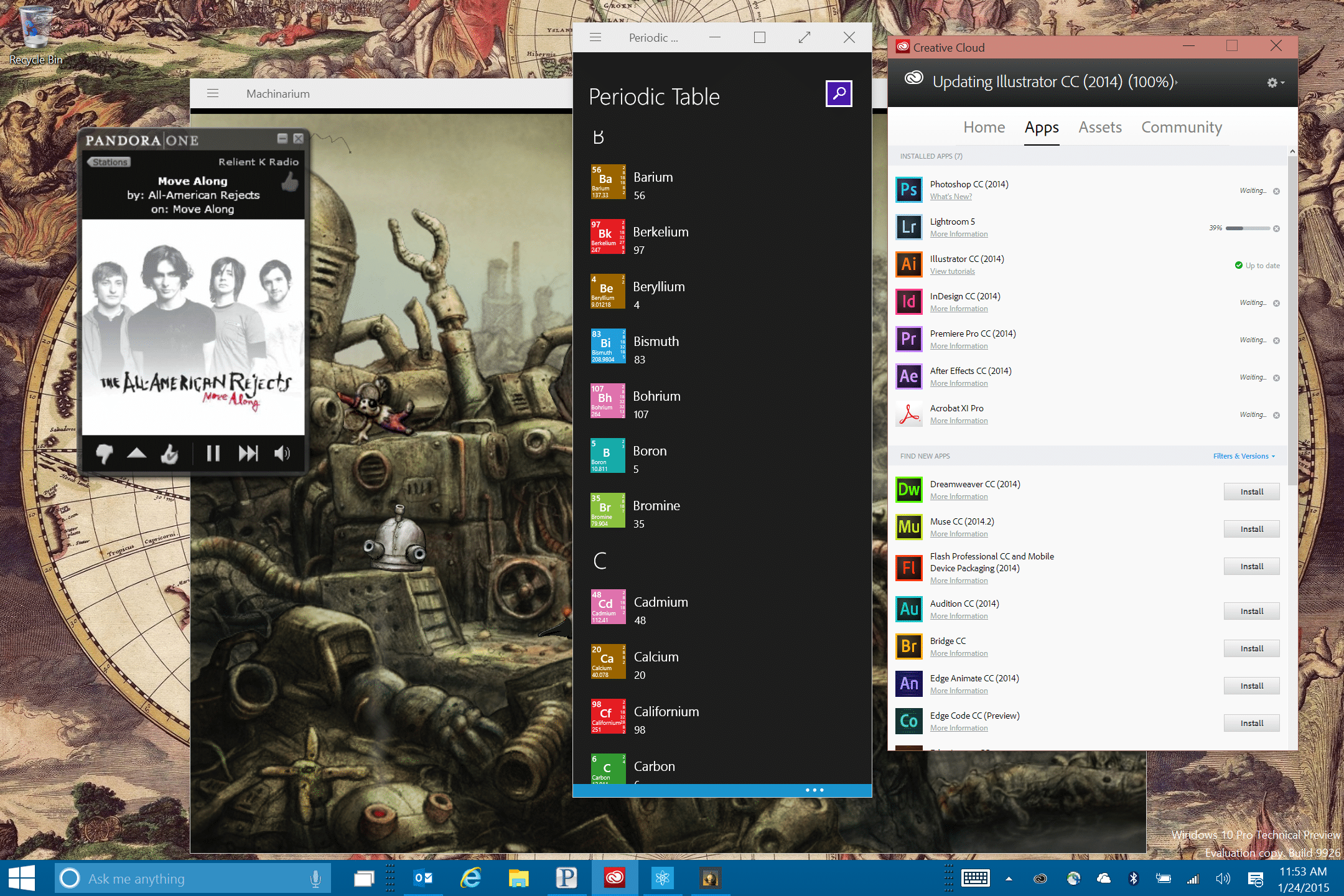Open the Community tab
Image resolution: width=1344 pixels, height=896 pixels.
coord(1181,127)
